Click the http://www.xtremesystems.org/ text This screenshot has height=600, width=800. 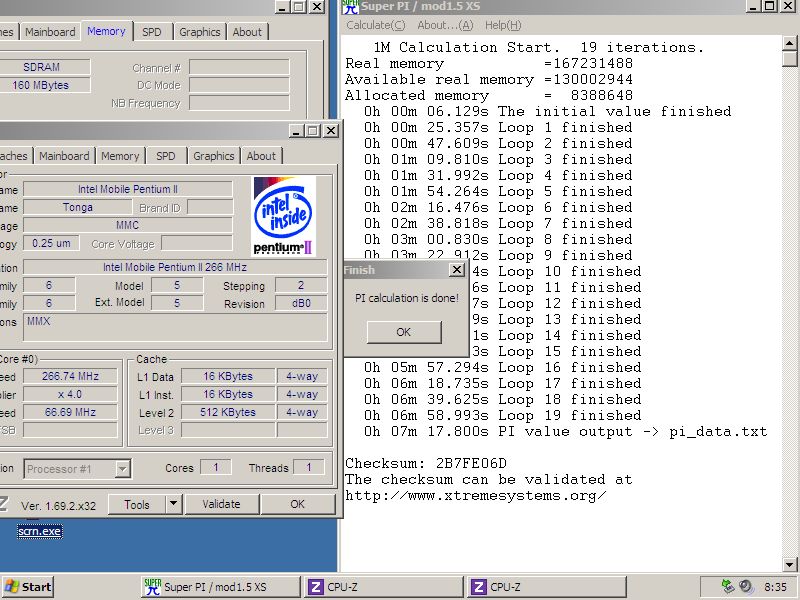point(476,495)
